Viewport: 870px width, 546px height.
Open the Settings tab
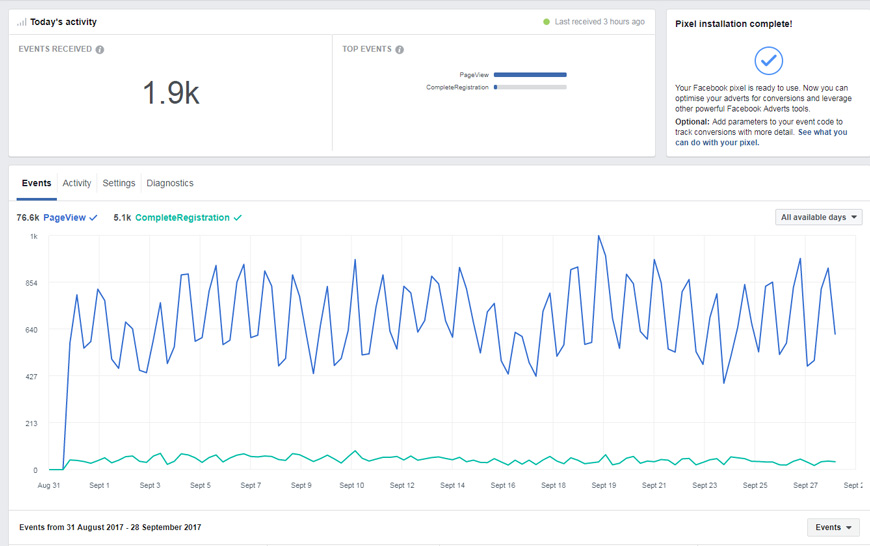119,183
